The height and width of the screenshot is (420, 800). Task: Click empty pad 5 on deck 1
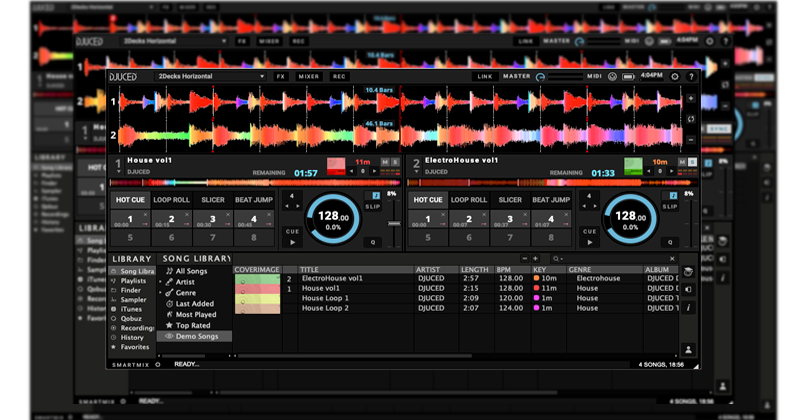click(x=130, y=237)
